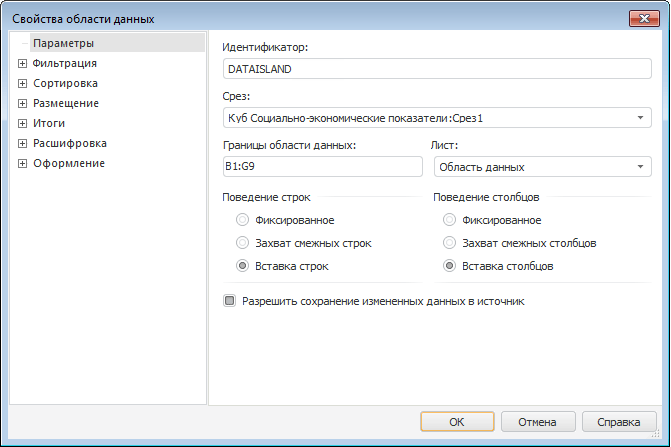Select the Параметры tree item
671x447 pixels.
[63, 44]
